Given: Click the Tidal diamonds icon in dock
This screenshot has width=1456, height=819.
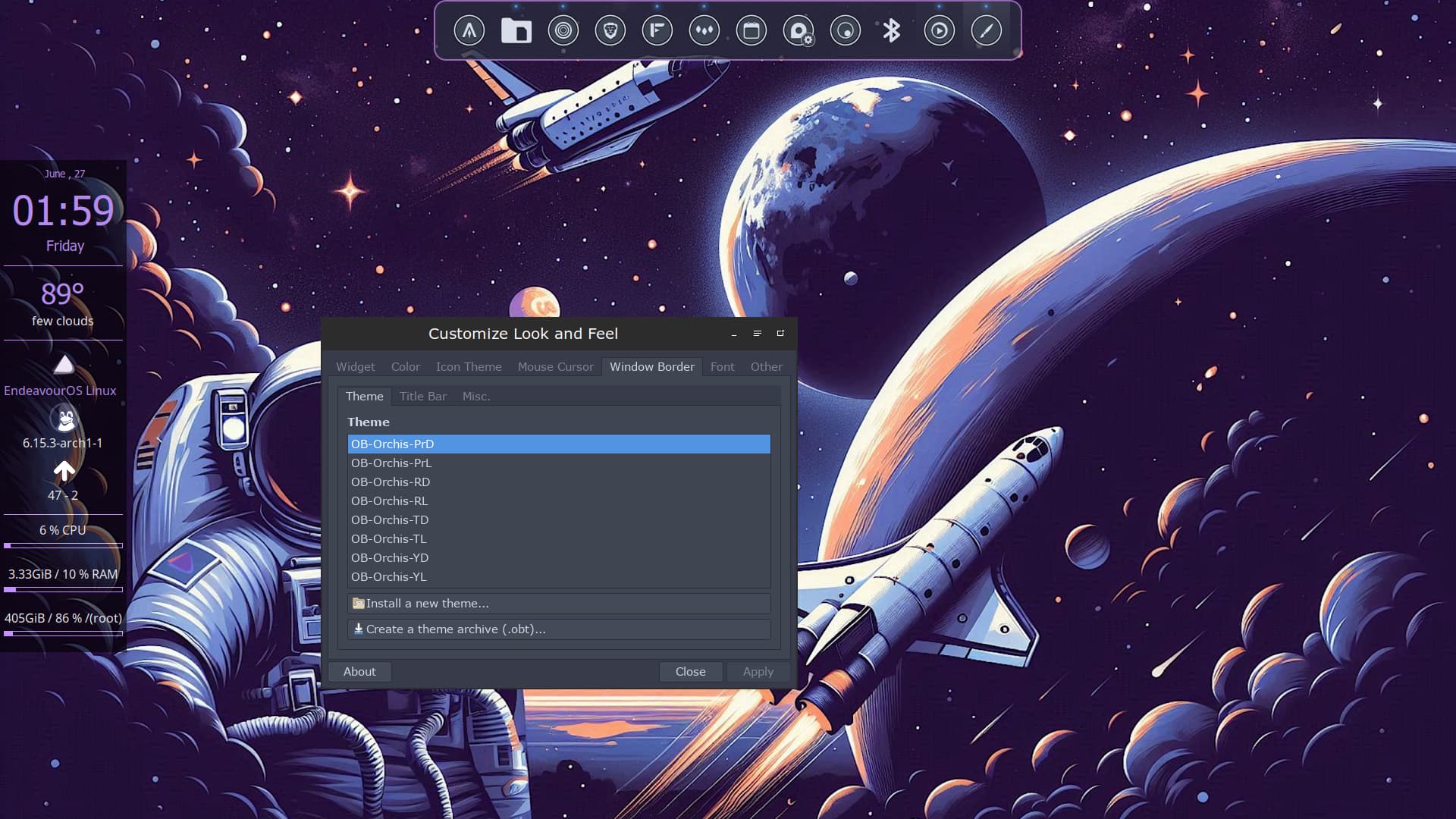Looking at the screenshot, I should (704, 31).
